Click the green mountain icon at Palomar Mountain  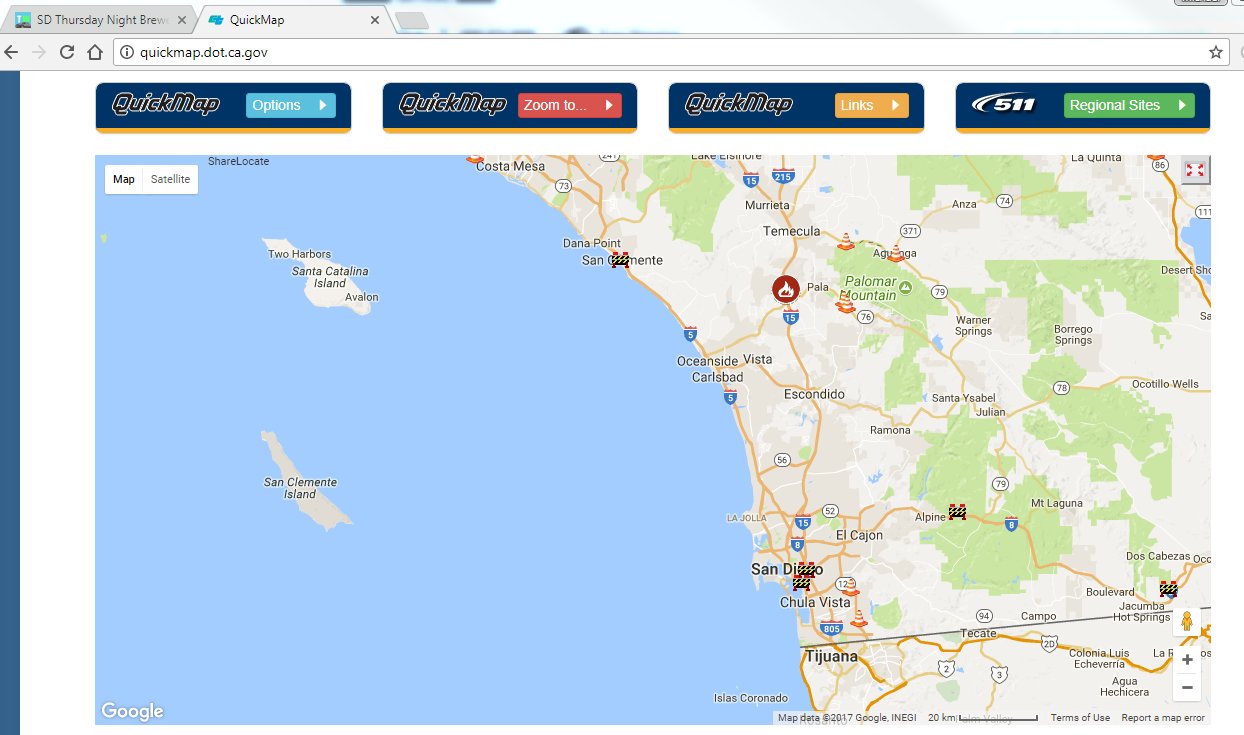tap(905, 288)
